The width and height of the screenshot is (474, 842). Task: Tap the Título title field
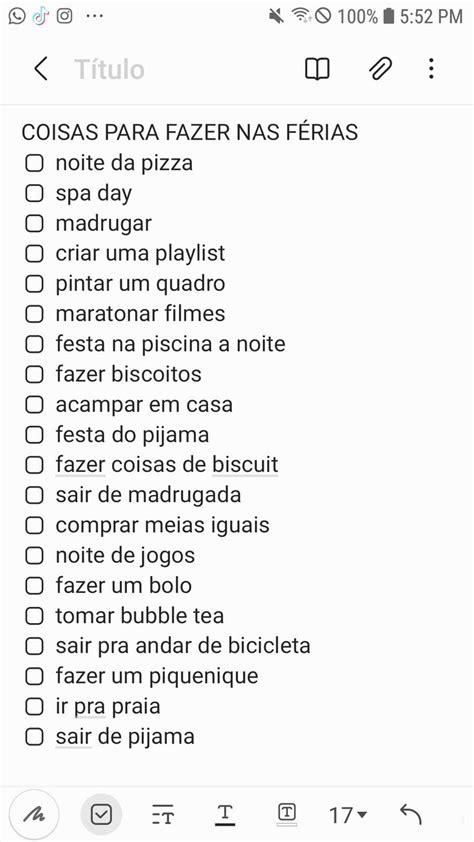coord(110,70)
